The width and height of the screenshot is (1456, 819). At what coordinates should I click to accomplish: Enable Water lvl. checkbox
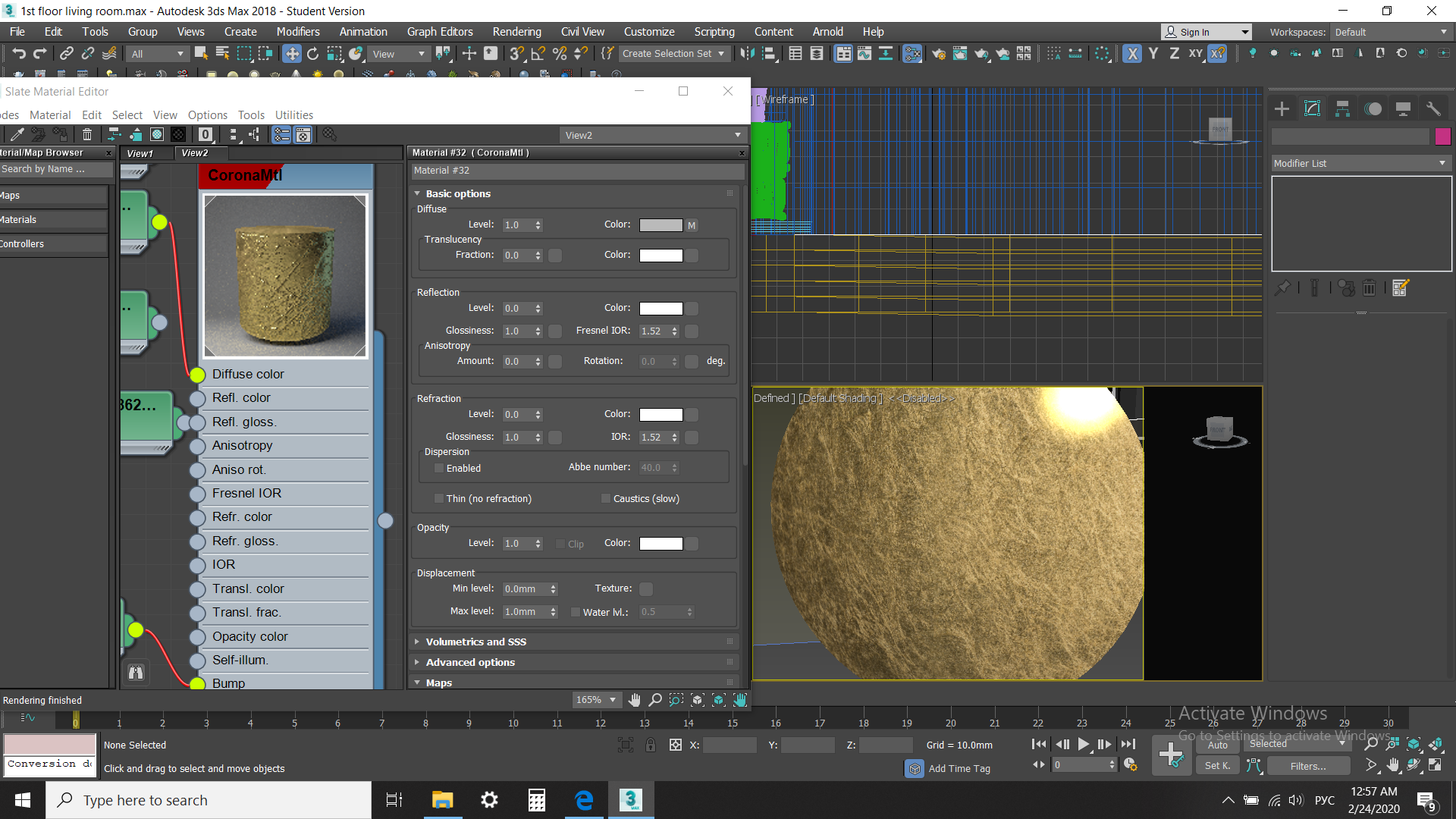[575, 612]
